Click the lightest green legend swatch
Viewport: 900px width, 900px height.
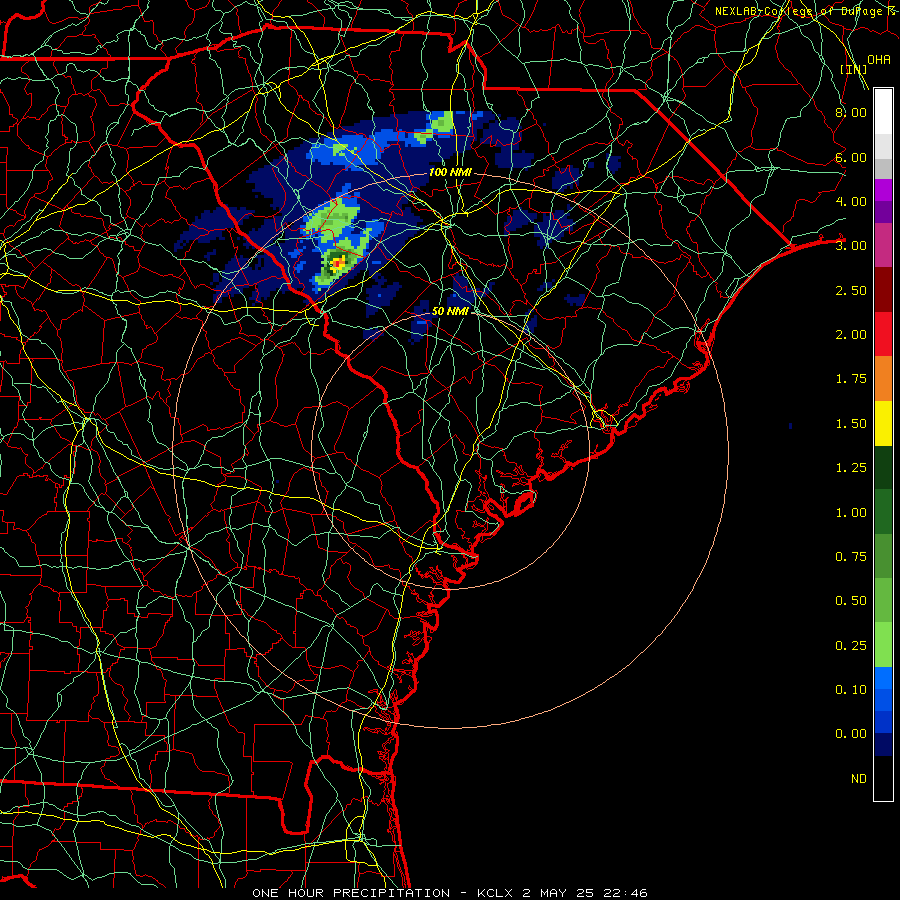[883, 645]
